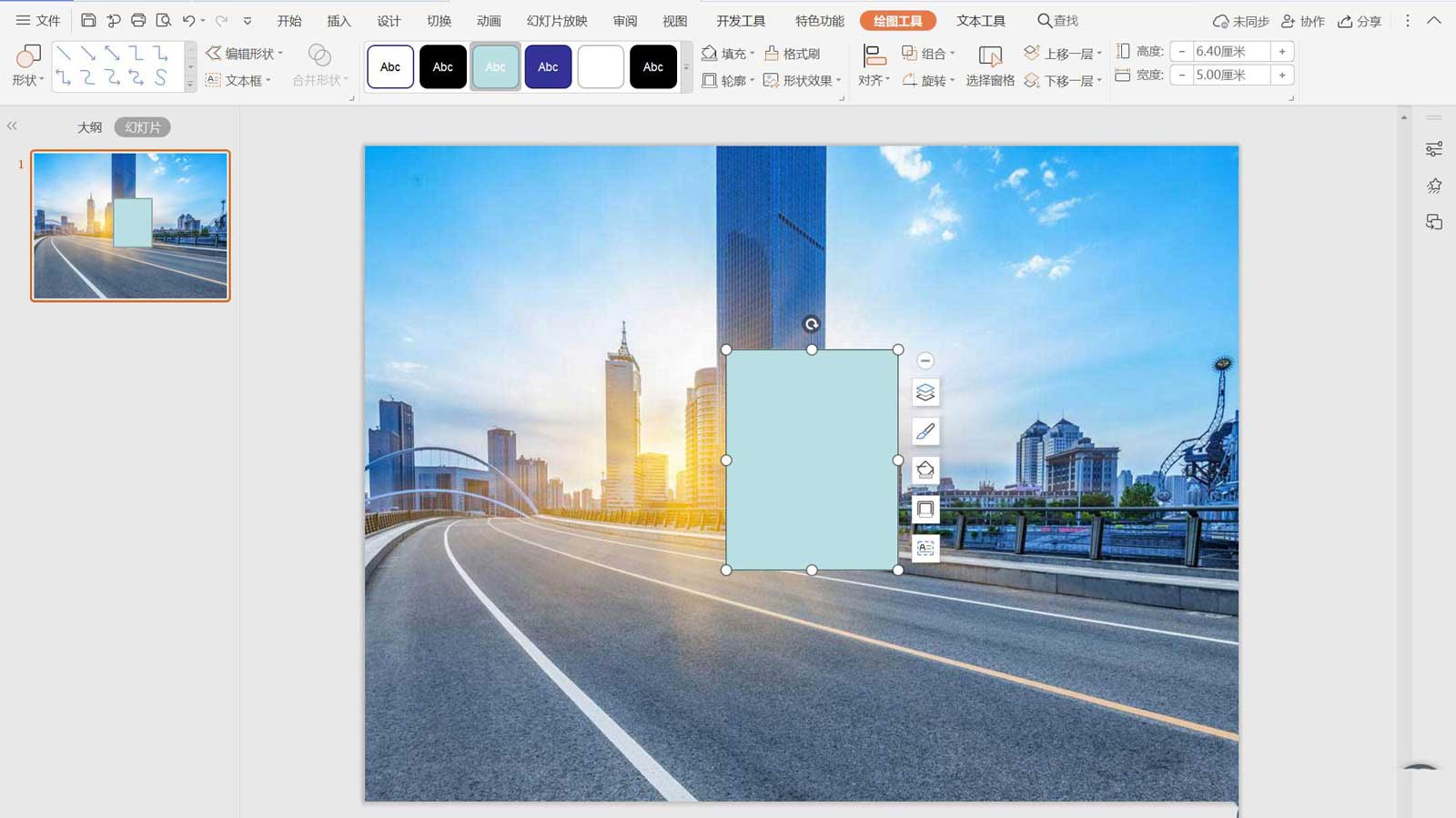
Task: Switch to the Animation (动画) tab
Action: (489, 20)
